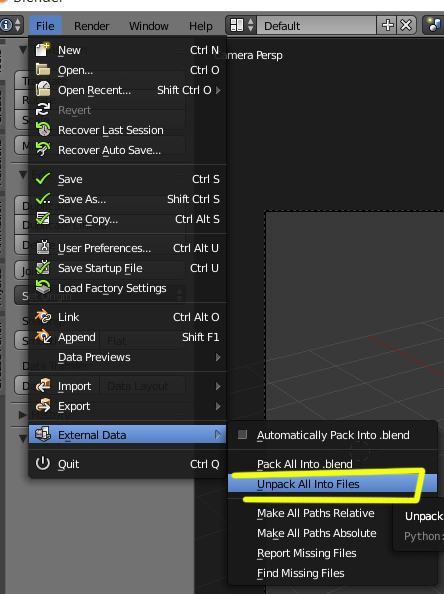Click the Ctrl Q shortcut text

point(205,464)
